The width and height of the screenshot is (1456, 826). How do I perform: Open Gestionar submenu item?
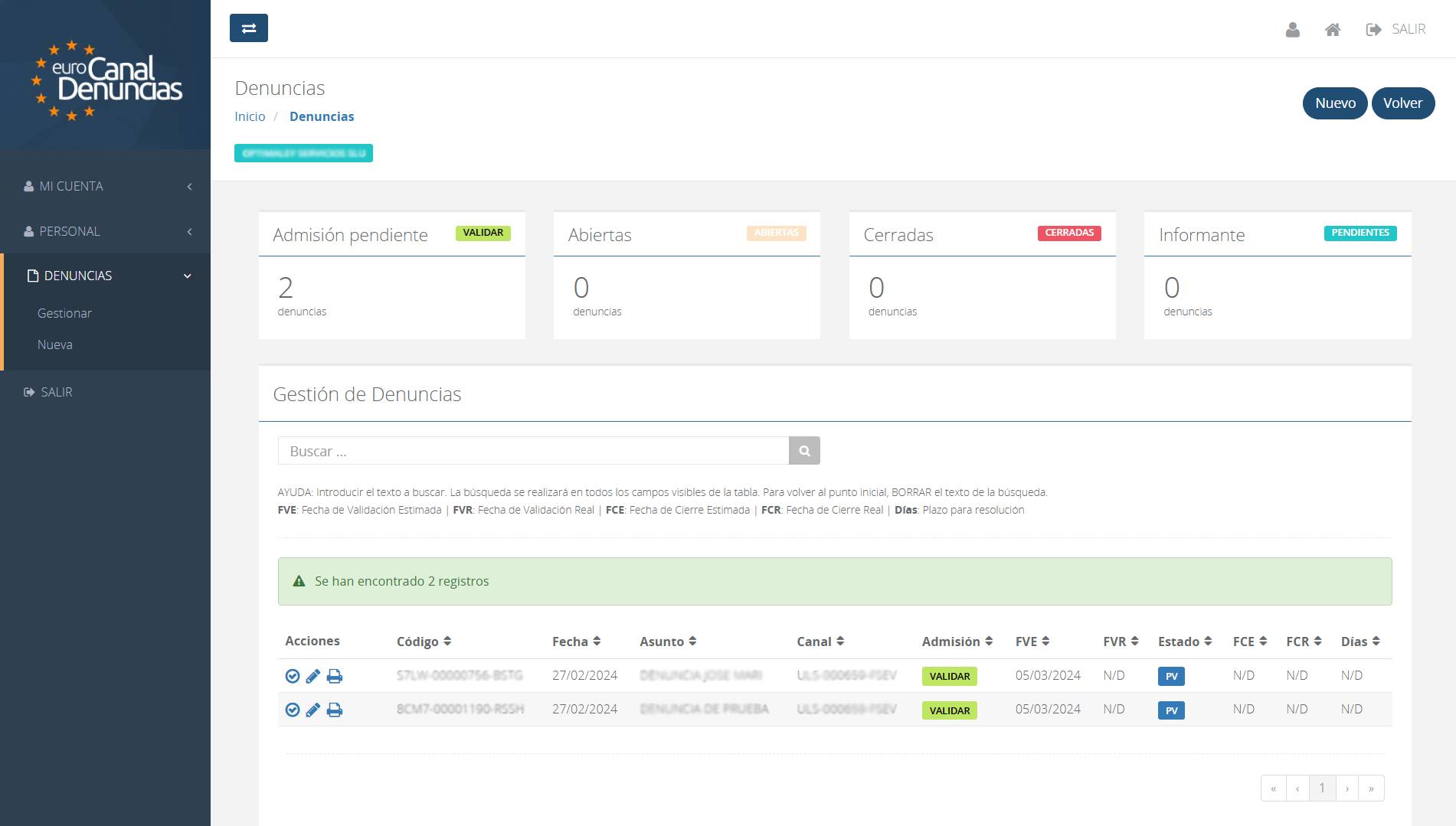coord(64,313)
